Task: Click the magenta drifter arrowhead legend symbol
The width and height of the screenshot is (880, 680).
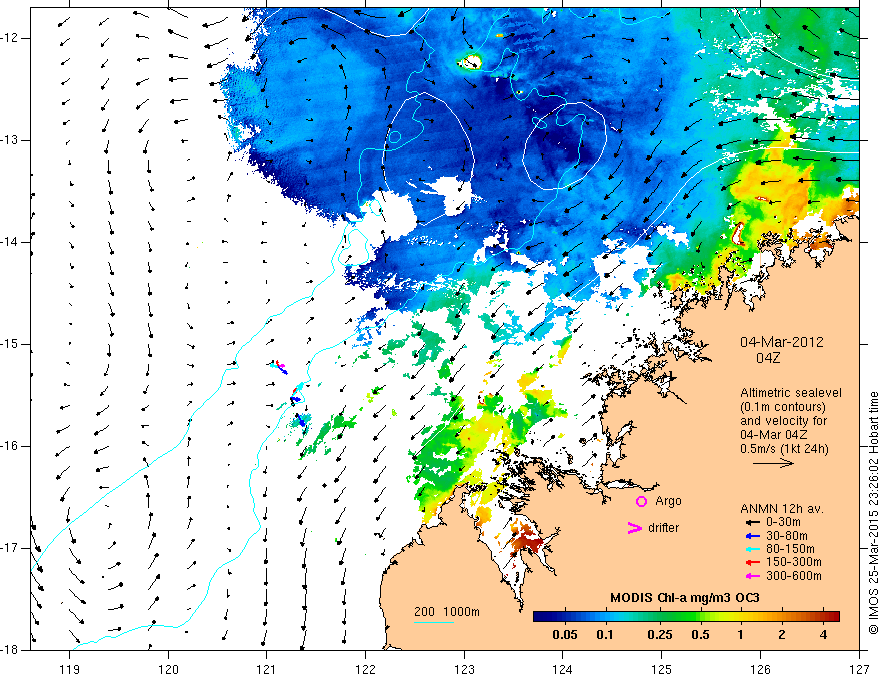Action: (634, 528)
